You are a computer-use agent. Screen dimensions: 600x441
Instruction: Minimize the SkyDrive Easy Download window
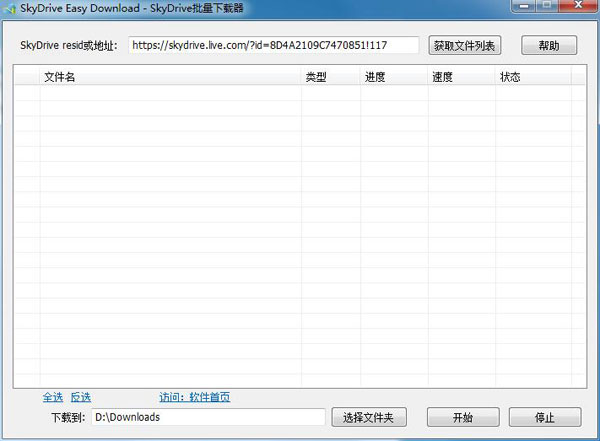(x=524, y=5)
